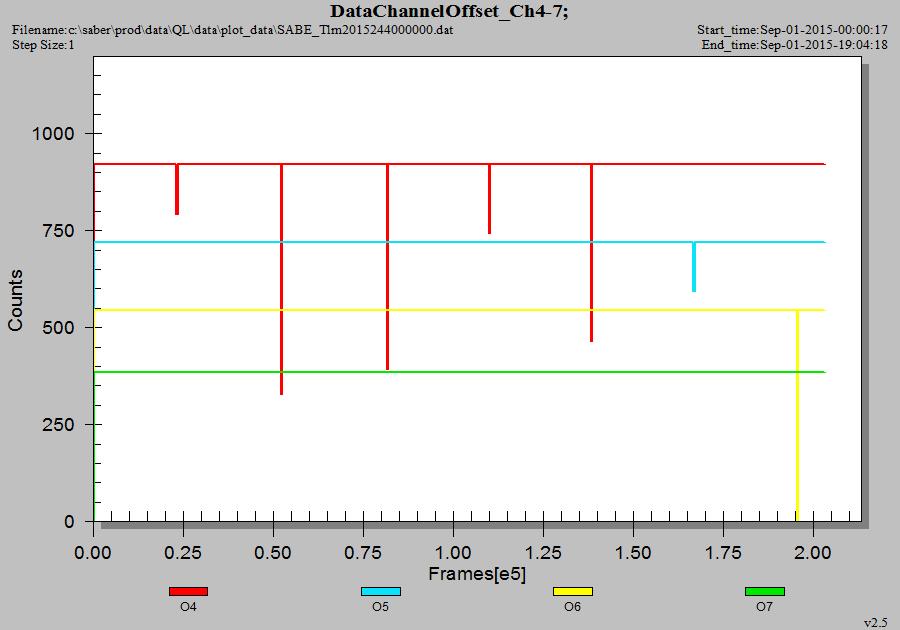Click the yellow O6 legend swatch
This screenshot has height=630, width=900.
point(572,592)
